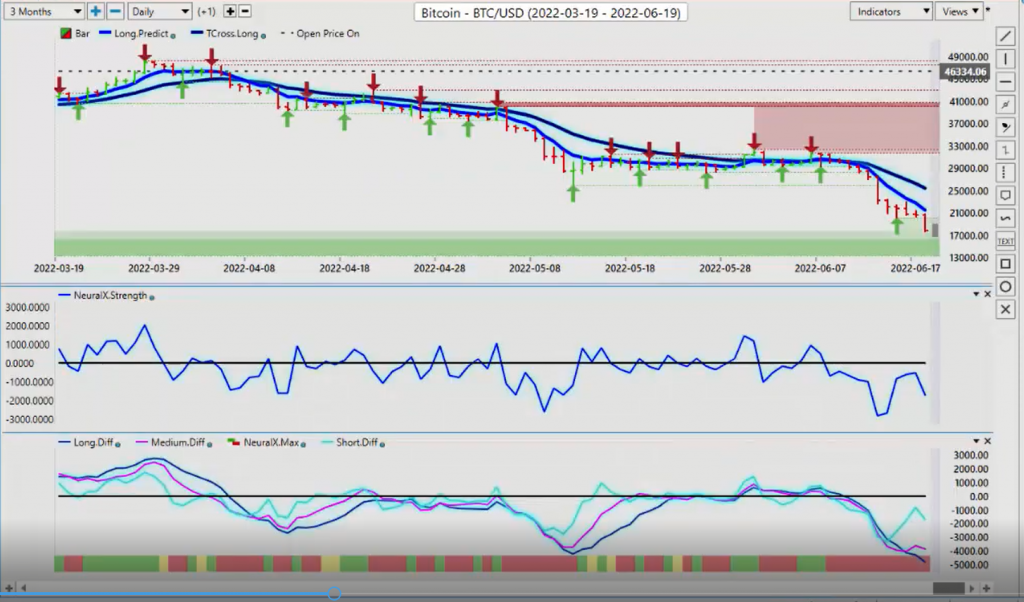Open the Indicators dropdown
Image resolution: width=1024 pixels, height=602 pixels.
tap(891, 11)
